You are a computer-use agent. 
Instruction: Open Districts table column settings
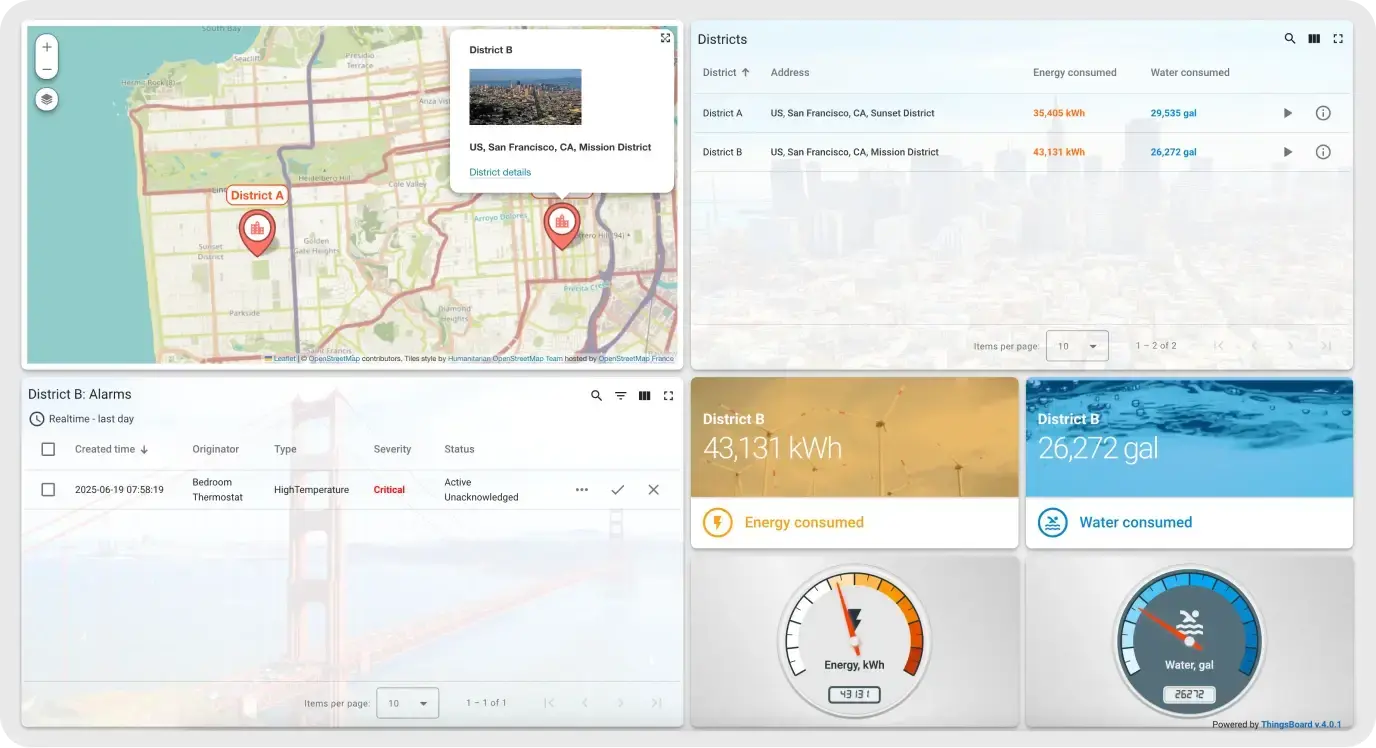[1314, 39]
